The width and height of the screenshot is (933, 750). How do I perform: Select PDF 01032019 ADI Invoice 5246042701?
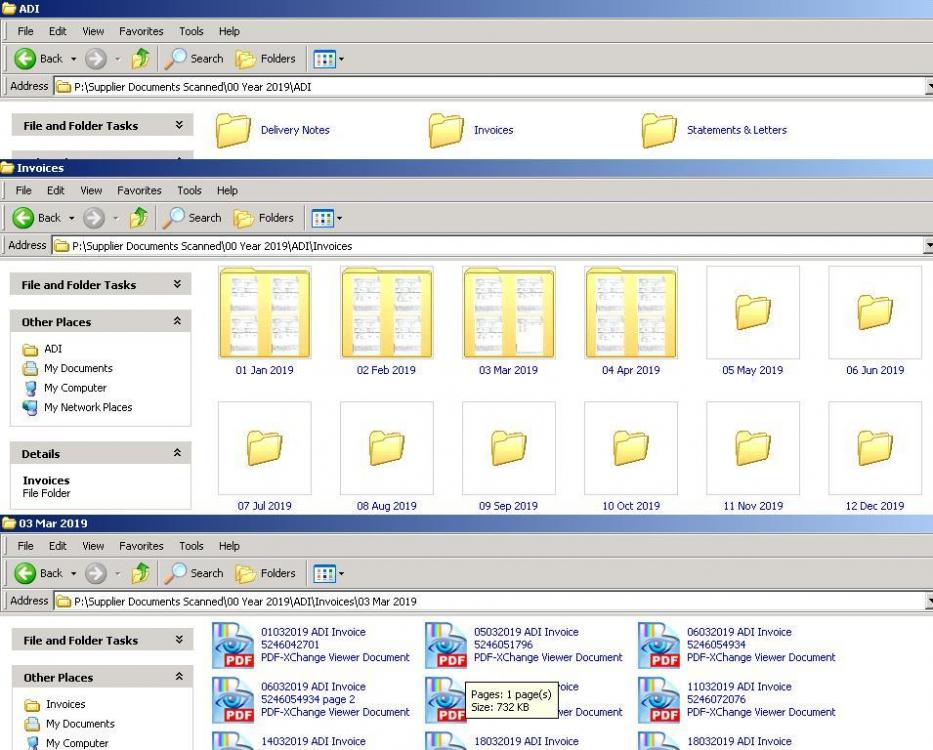(x=311, y=645)
